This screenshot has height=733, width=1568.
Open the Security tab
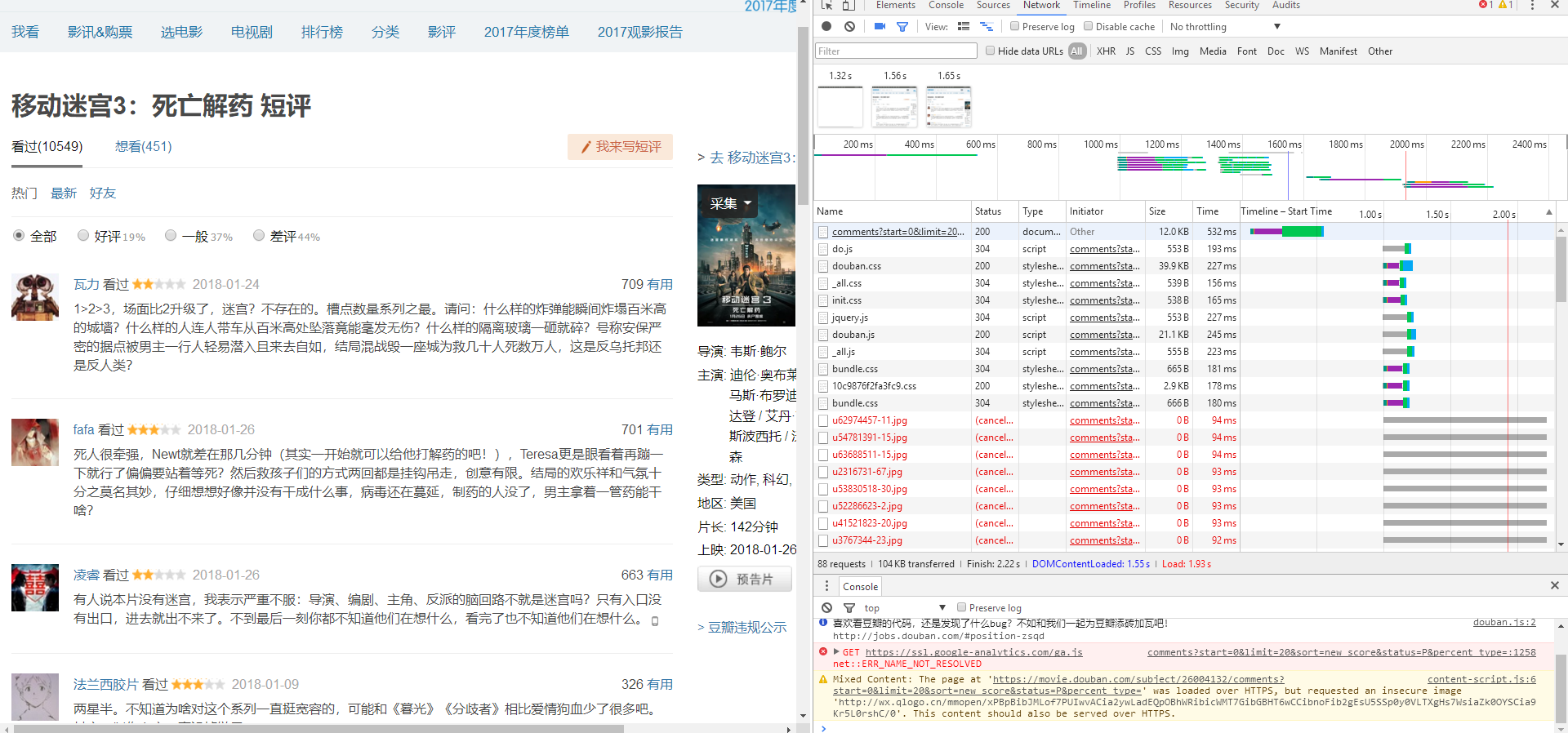pos(1241,5)
